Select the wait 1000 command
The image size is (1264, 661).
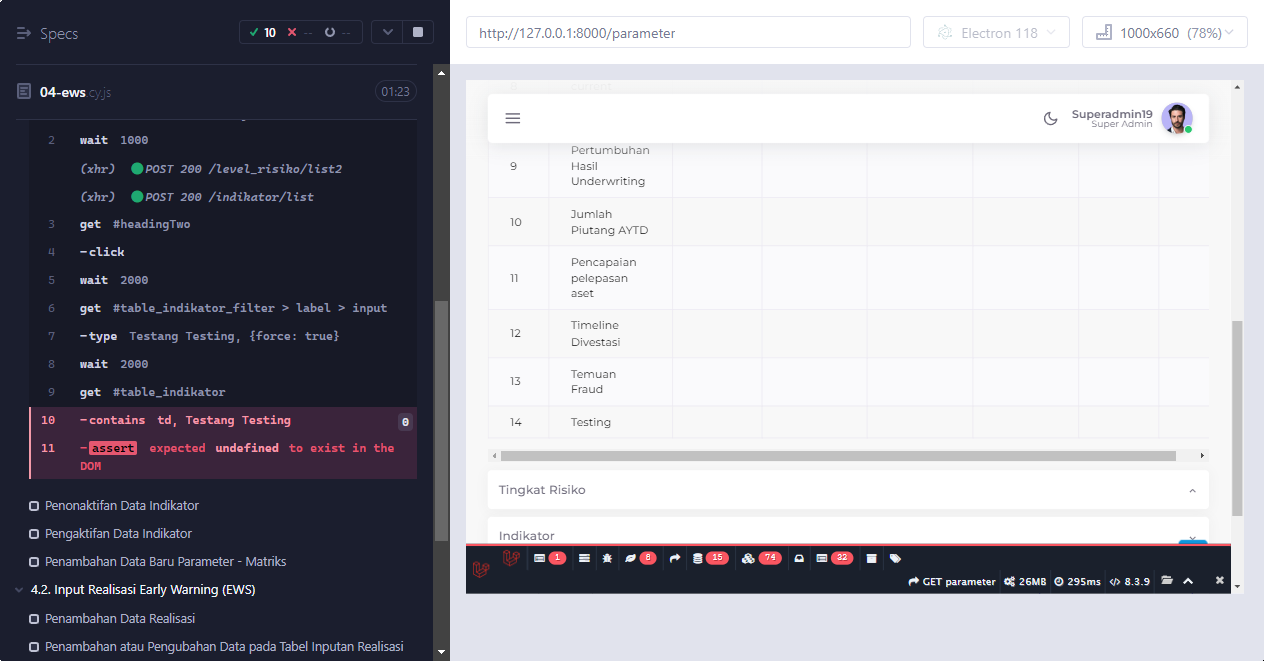pyautogui.click(x=224, y=140)
